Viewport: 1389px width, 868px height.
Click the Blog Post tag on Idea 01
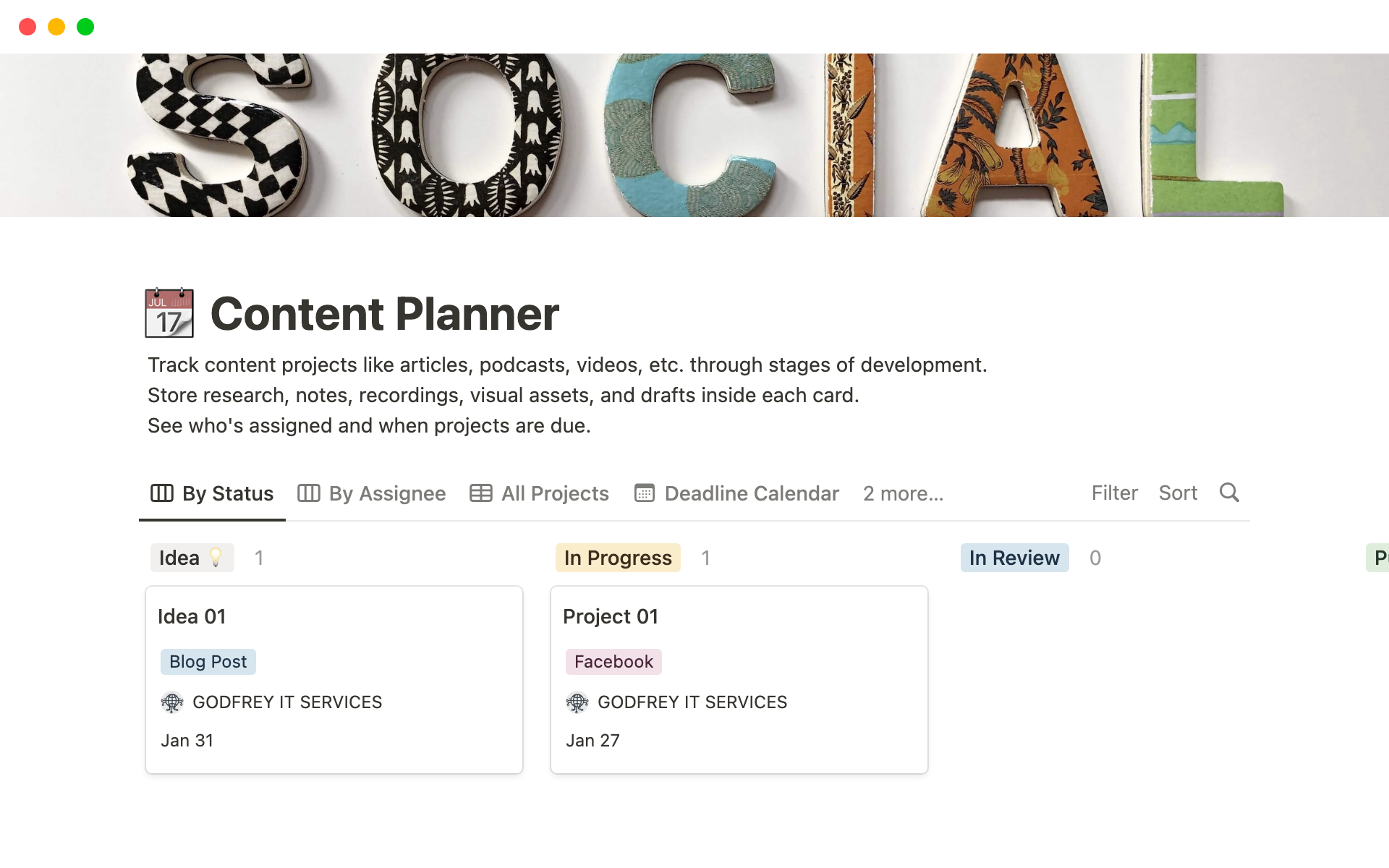click(207, 660)
